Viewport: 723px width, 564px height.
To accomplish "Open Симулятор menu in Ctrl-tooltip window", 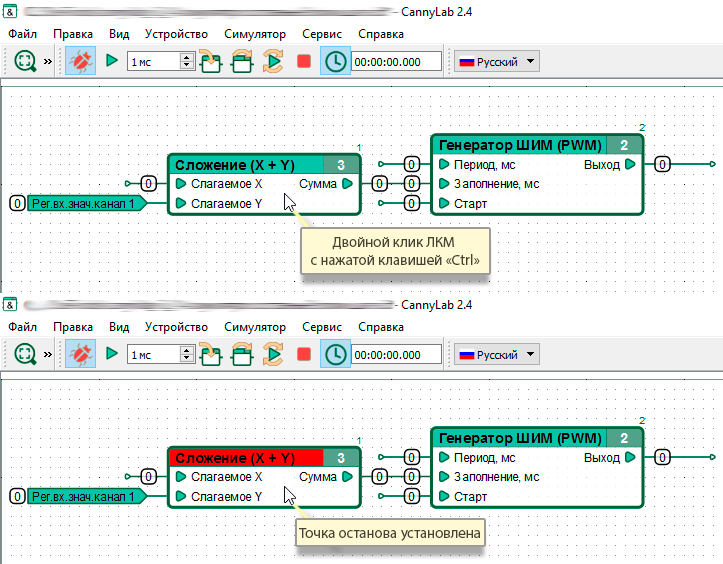I will (255, 34).
